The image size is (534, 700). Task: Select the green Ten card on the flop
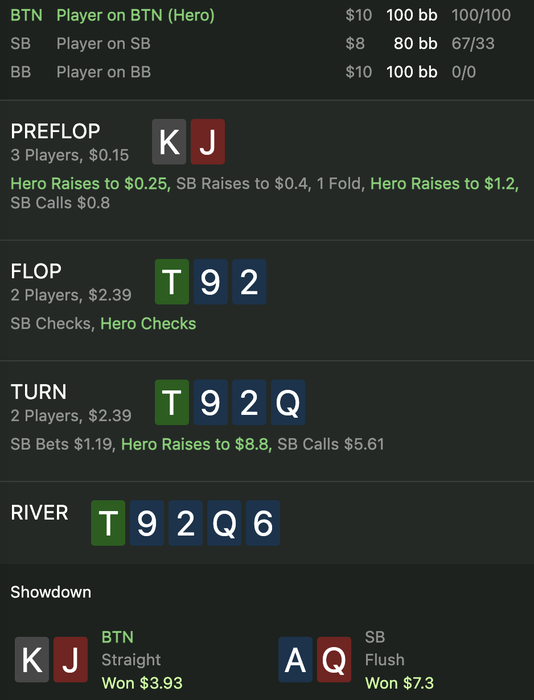172,282
